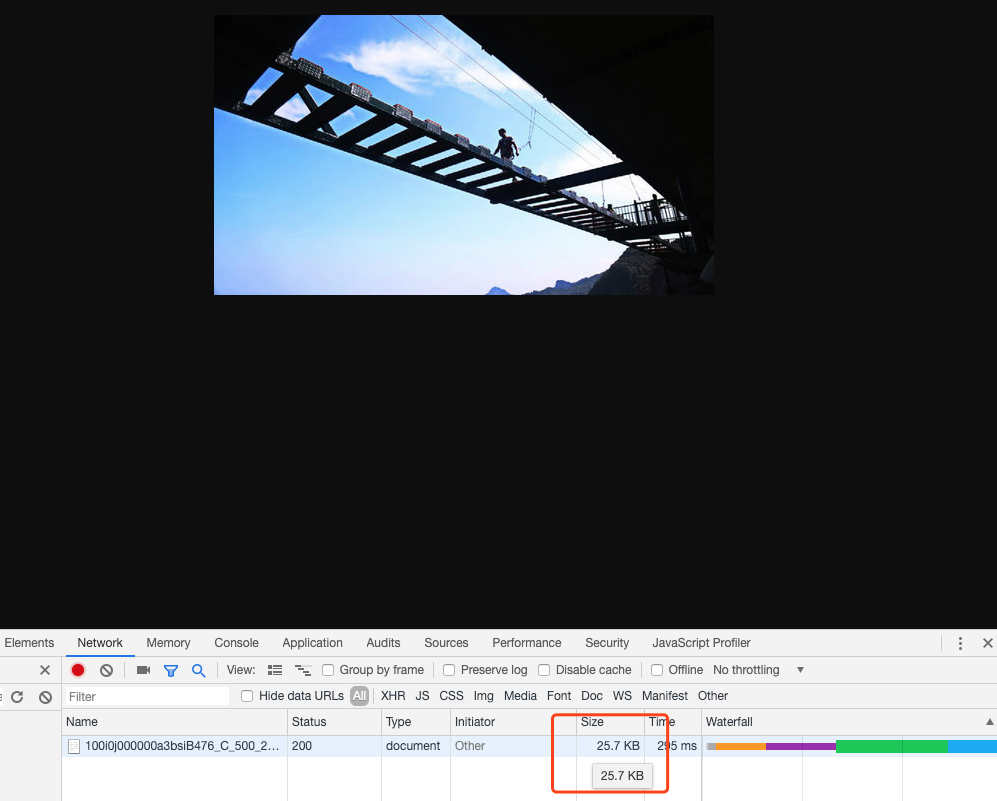Open the Audits tab
Viewport: 997px width, 801px height.
[x=383, y=643]
